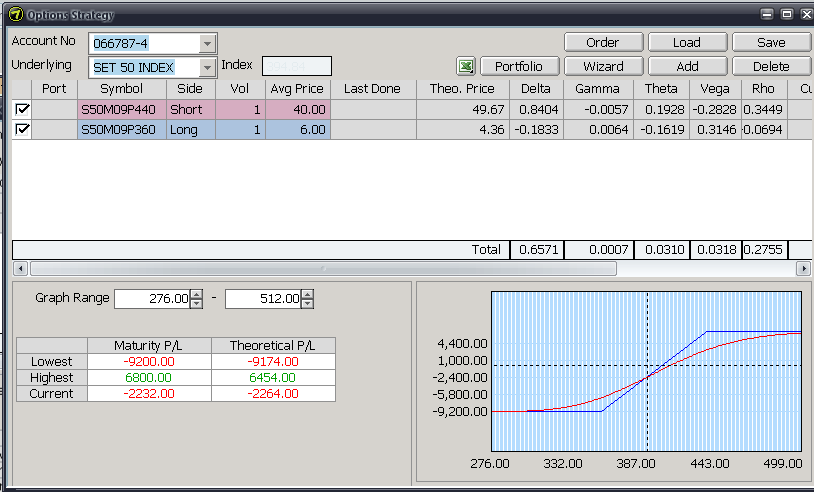Click the Options Strategy app logo icon

[16, 14]
